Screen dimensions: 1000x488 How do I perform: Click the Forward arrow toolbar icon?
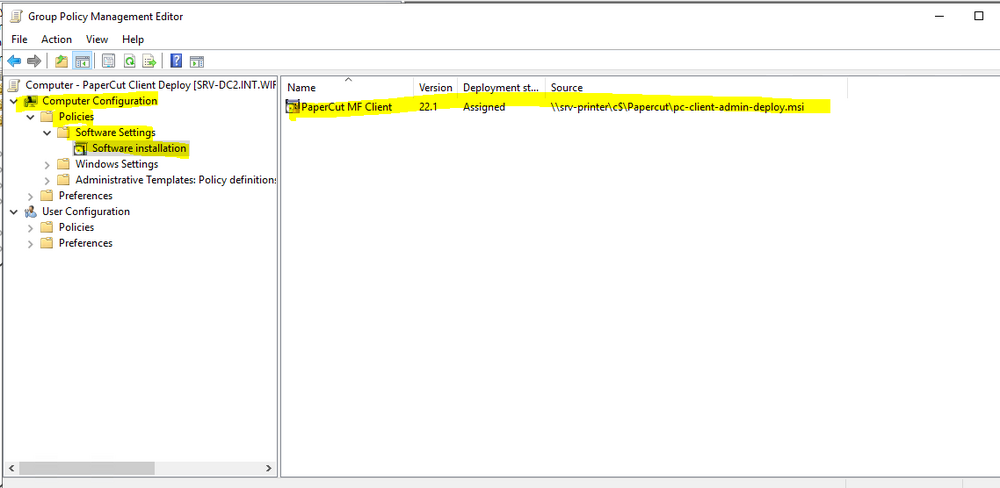pyautogui.click(x=34, y=61)
